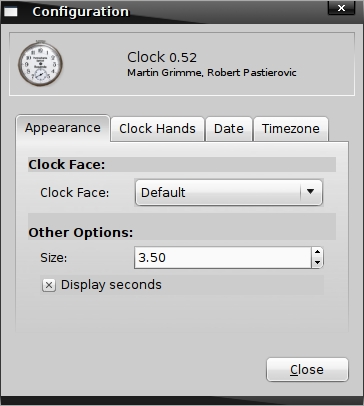Image resolution: width=364 pixels, height=406 pixels.
Task: Switch to the Clock Hands tab
Action: point(157,129)
